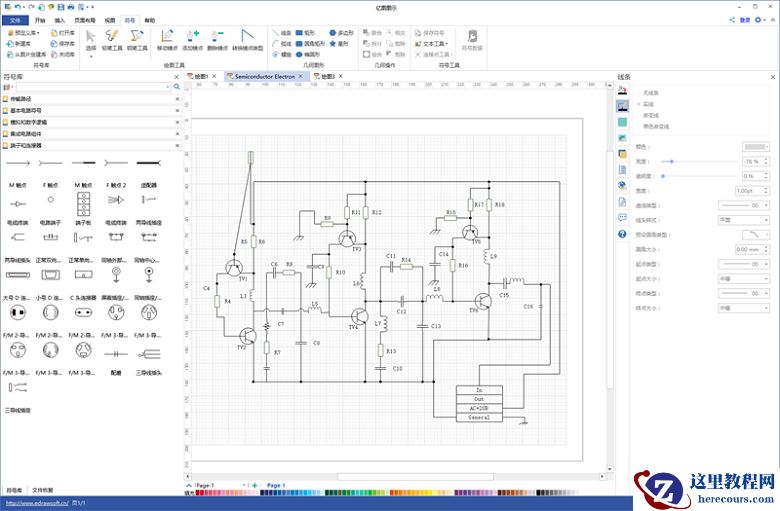
Task: Click the 新建库 new library button
Action: pyautogui.click(x=19, y=44)
